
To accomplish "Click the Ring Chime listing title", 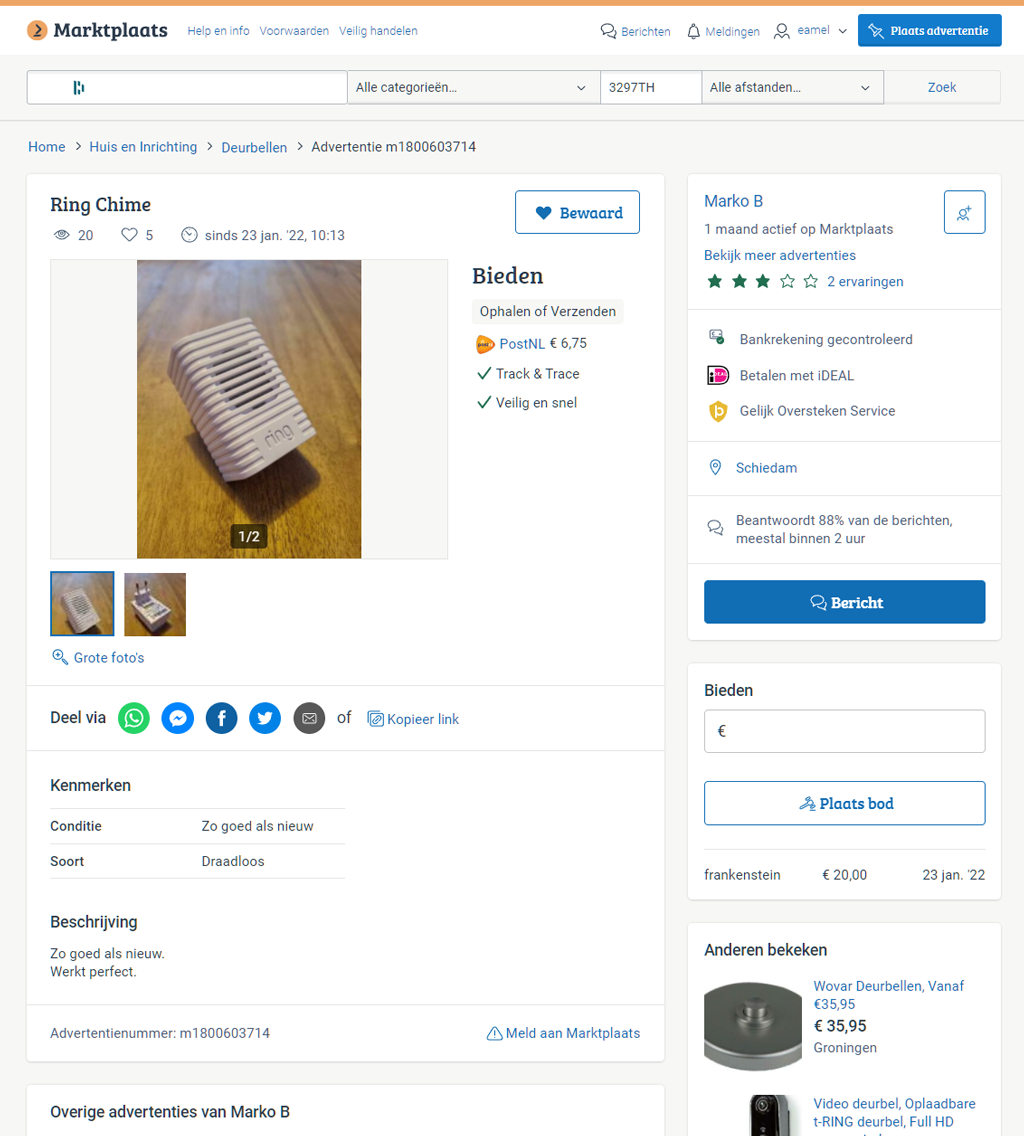I will point(101,205).
